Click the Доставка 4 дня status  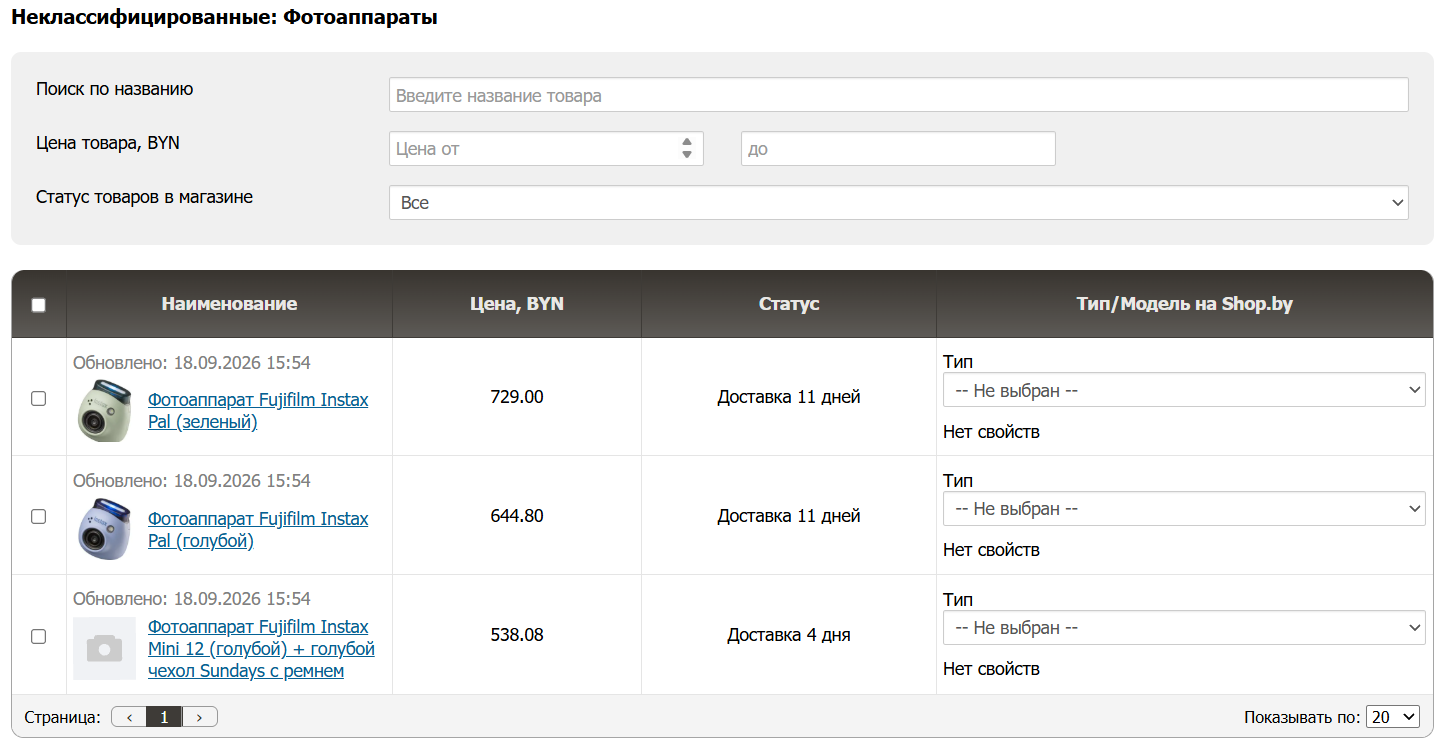(x=789, y=635)
